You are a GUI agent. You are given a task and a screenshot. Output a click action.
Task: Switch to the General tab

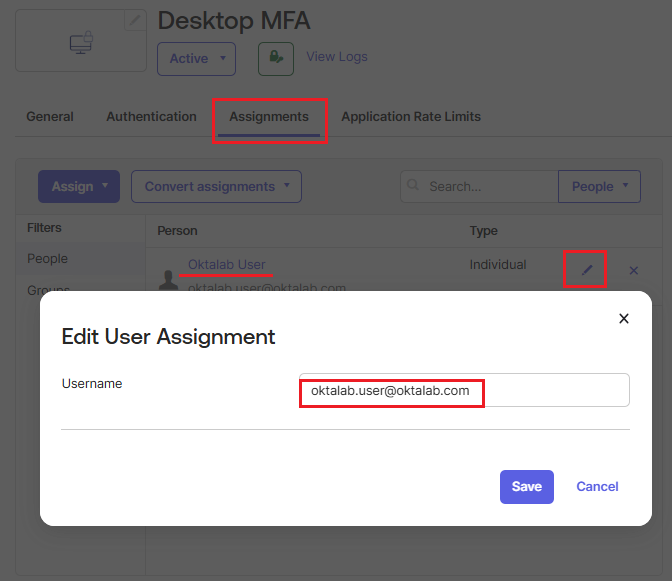click(x=50, y=117)
